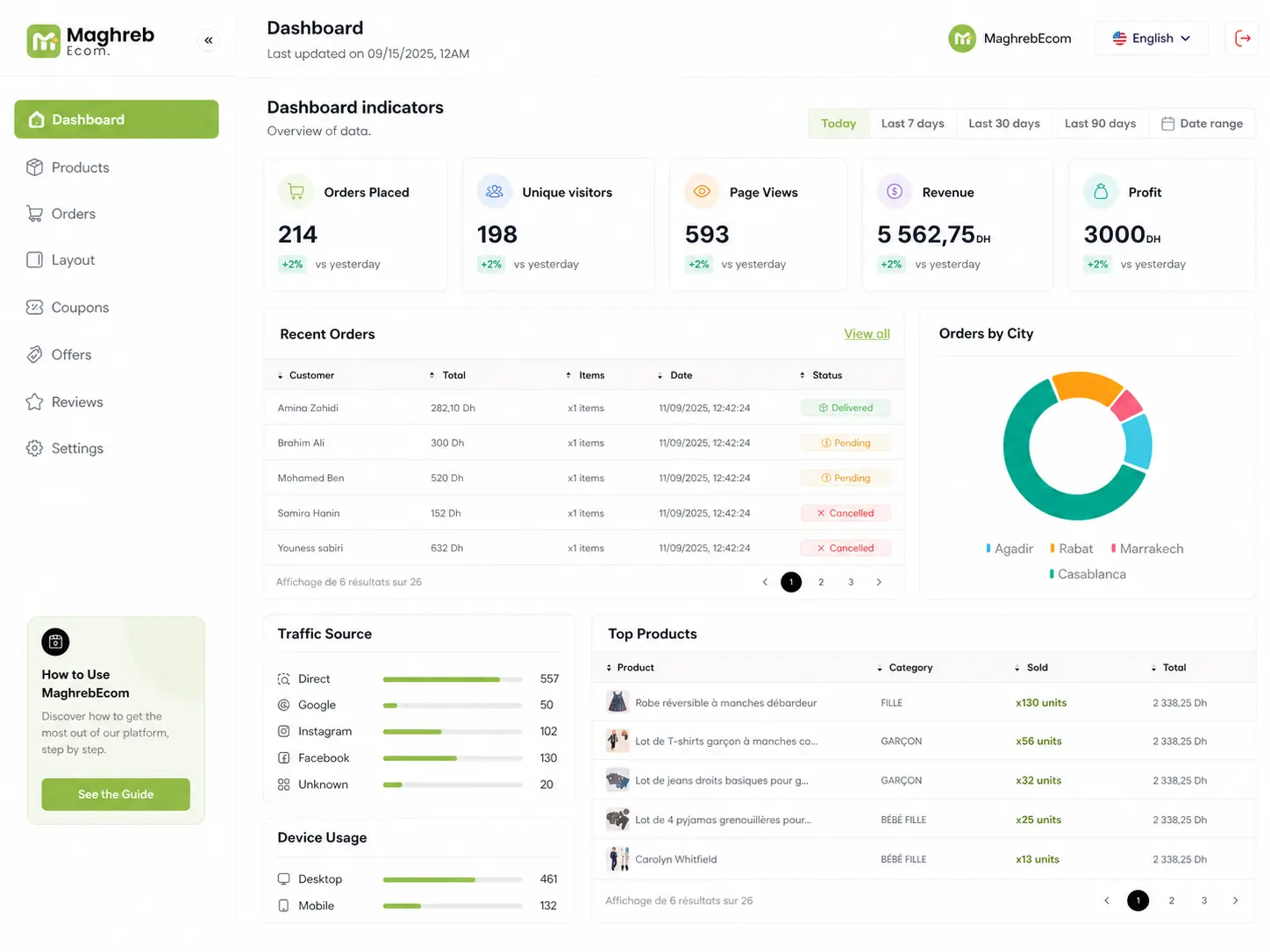This screenshot has height=952, width=1270.
Task: Switch to the Last 7 days tab
Action: click(x=912, y=124)
